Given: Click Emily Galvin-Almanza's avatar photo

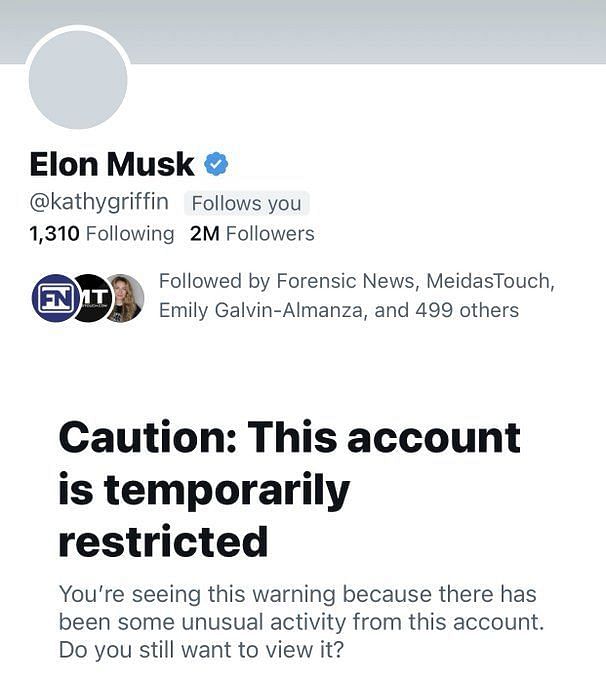Looking at the screenshot, I should (x=125, y=298).
